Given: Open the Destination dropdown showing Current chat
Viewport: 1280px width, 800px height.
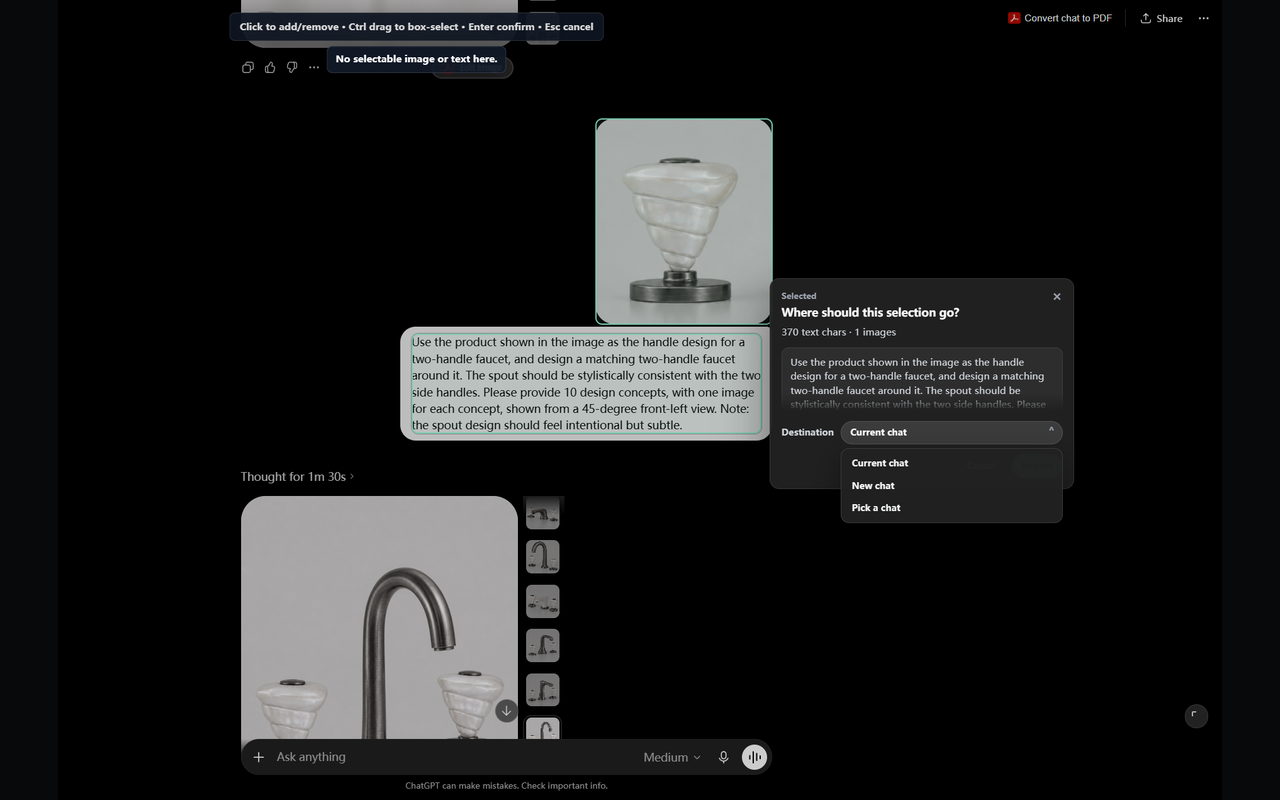Looking at the screenshot, I should tap(951, 432).
